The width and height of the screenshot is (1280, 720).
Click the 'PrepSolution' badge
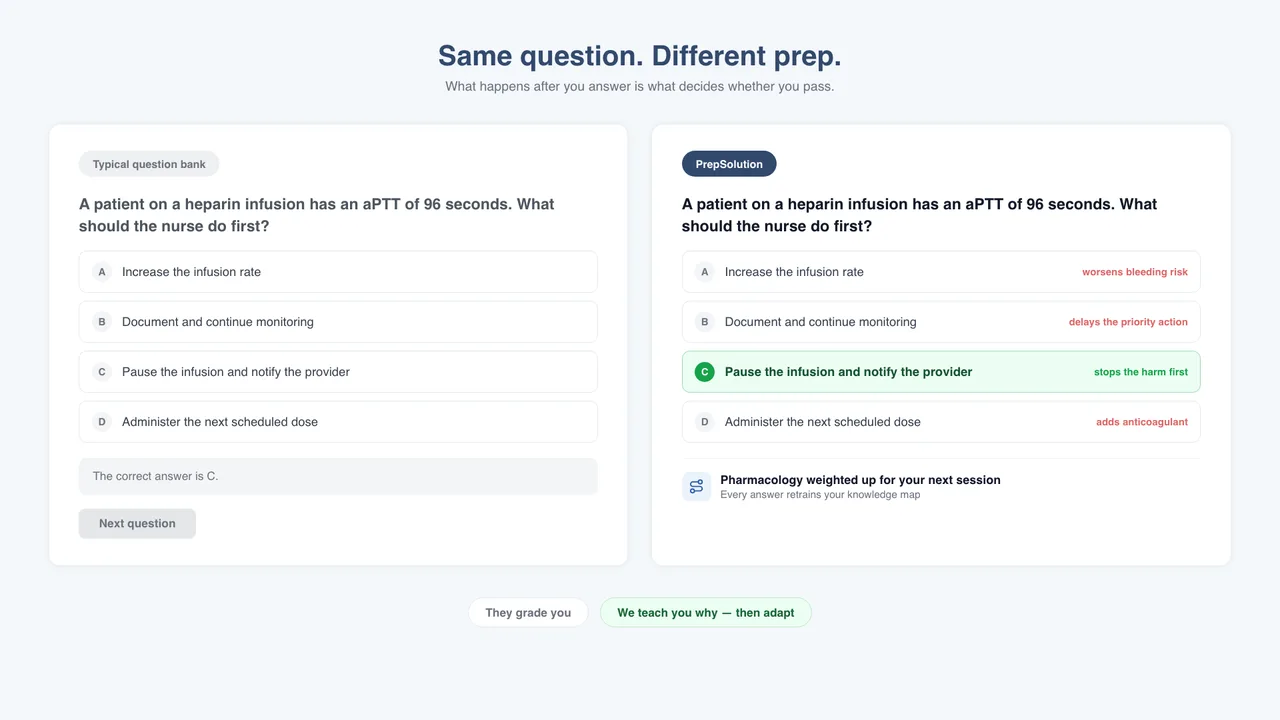pyautogui.click(x=729, y=164)
